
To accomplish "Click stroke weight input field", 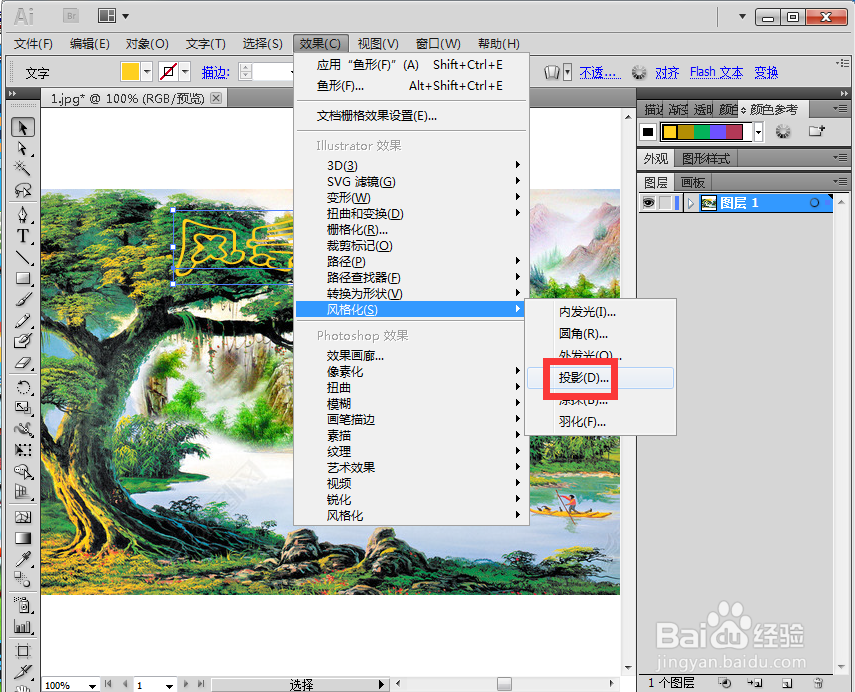I will [x=273, y=72].
